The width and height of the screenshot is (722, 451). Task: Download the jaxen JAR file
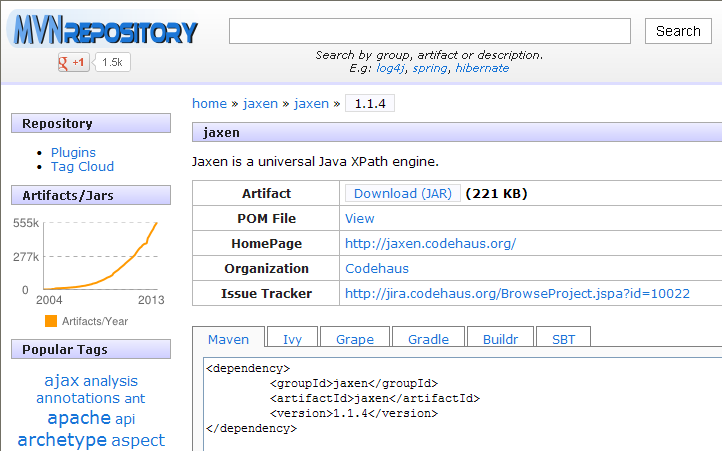tap(402, 193)
